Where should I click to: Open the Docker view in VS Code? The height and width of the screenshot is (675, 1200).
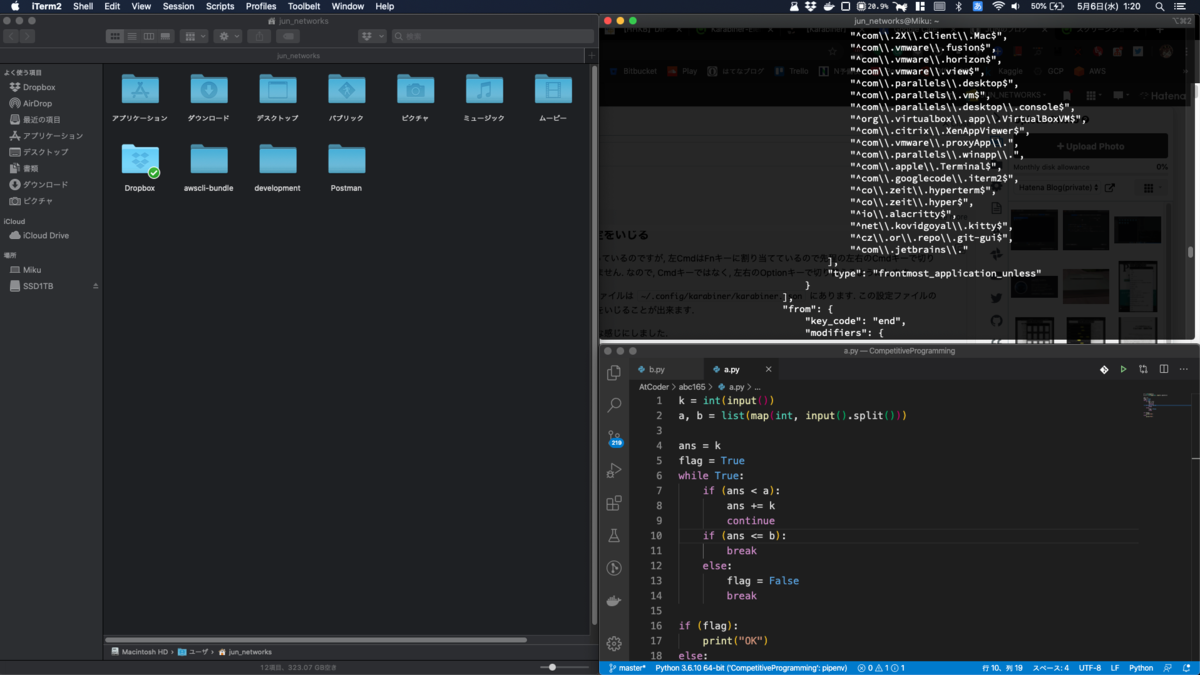[614, 601]
